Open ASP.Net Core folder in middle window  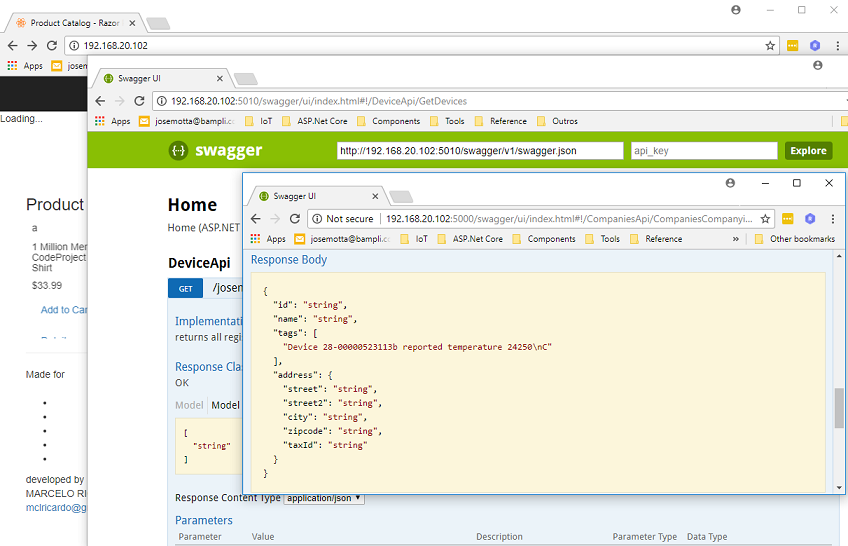tap(315, 121)
